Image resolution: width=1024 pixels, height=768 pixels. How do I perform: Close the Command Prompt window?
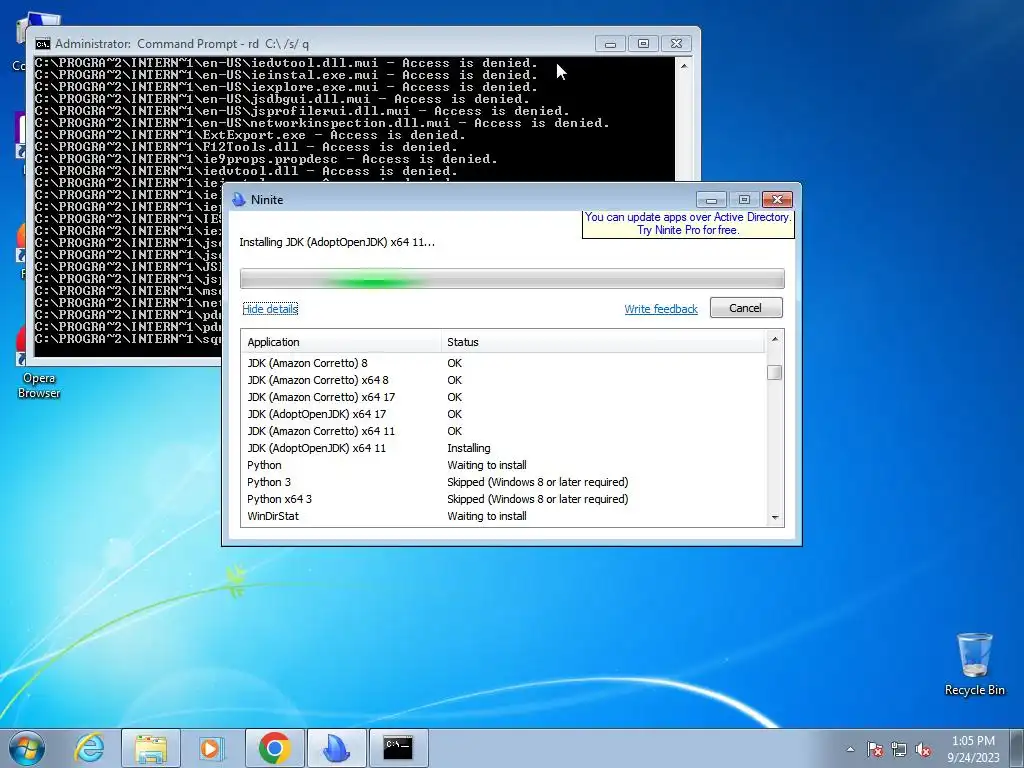click(x=677, y=44)
